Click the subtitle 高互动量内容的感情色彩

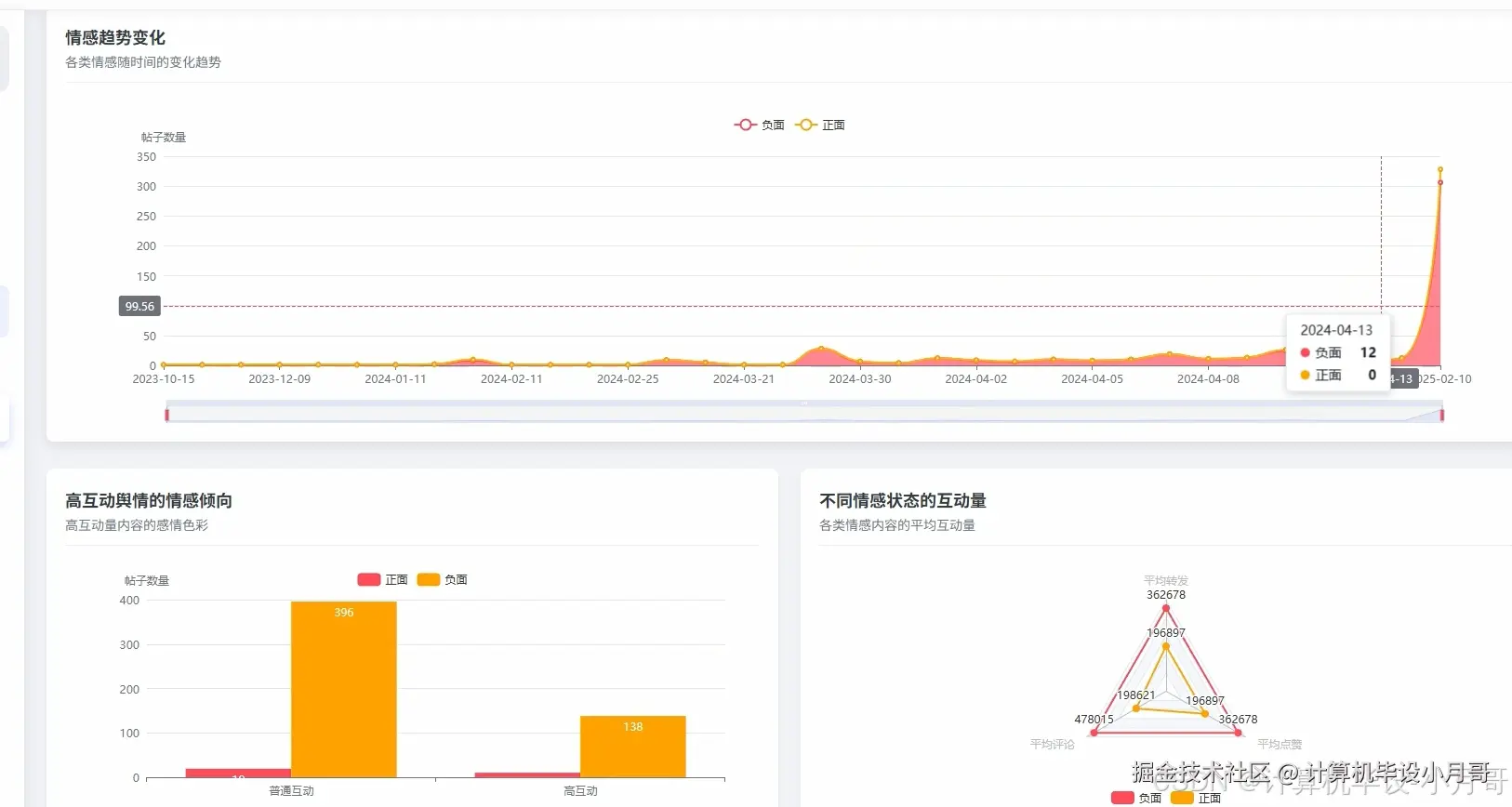point(137,525)
